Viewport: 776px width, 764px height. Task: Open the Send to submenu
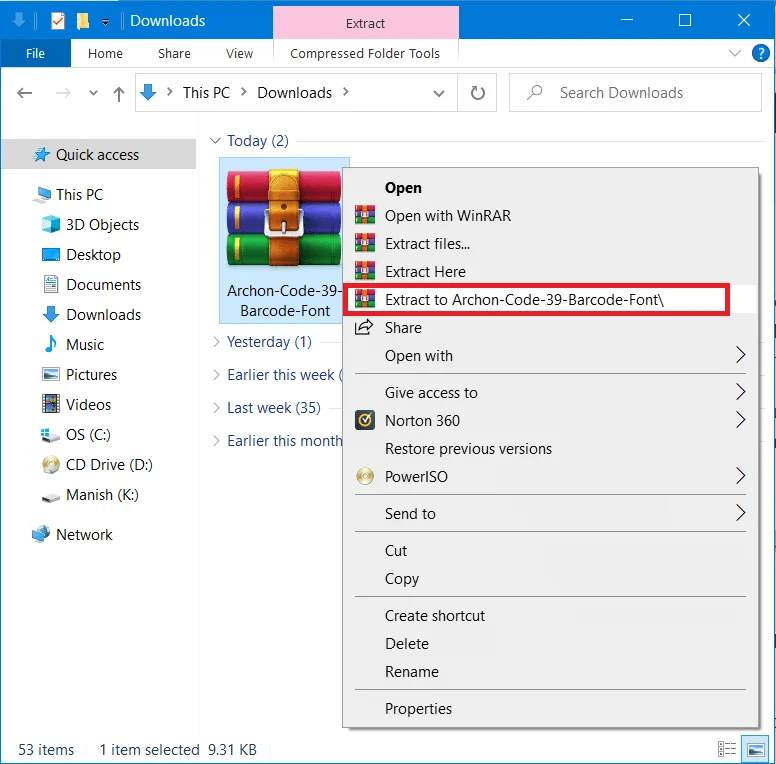(550, 513)
